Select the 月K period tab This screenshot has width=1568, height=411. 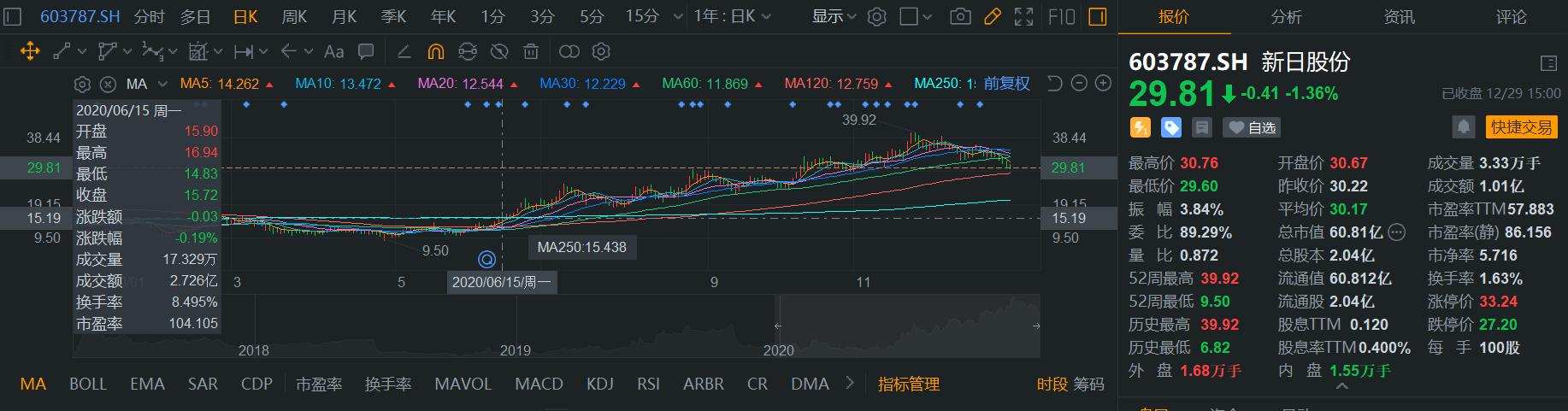tap(344, 16)
